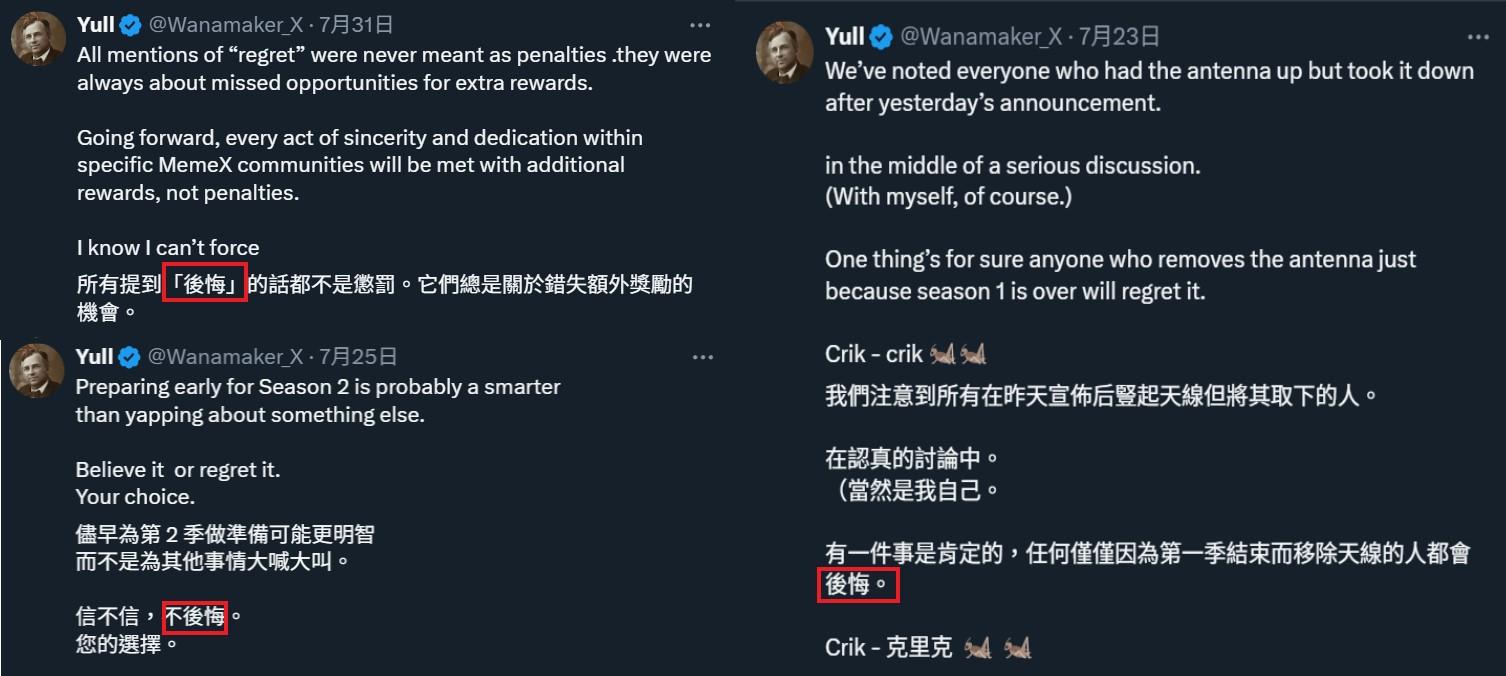
Task: Click the Yull display name on the 7月31日 tweet
Action: (95, 25)
